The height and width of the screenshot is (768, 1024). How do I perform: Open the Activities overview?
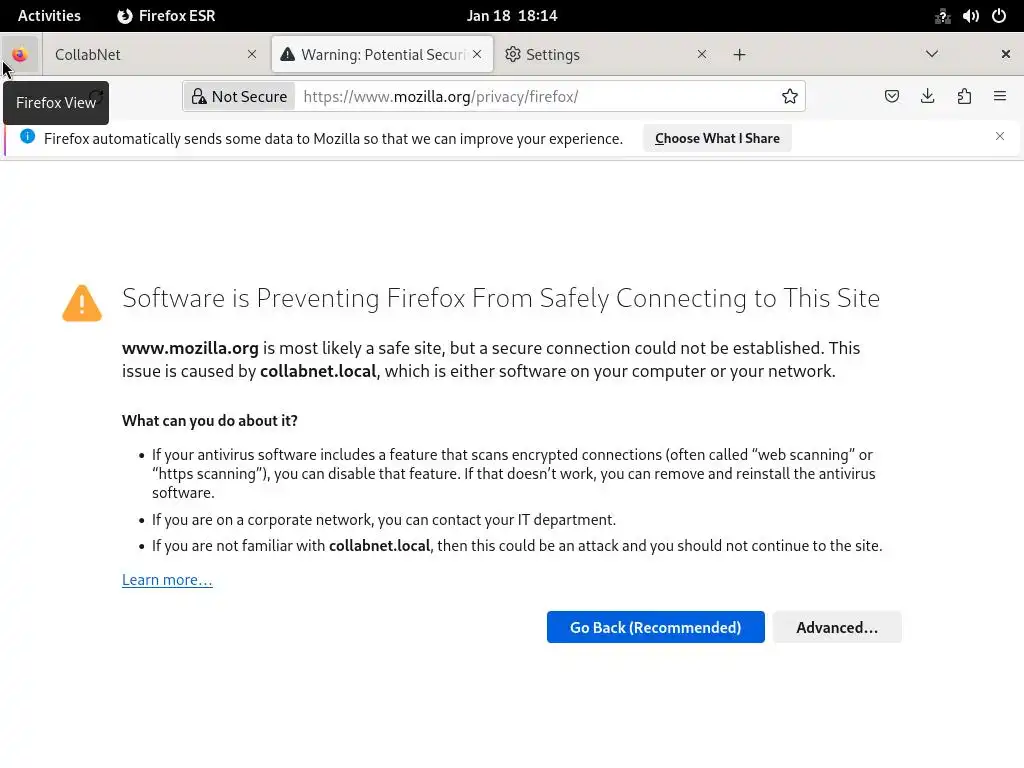[49, 16]
